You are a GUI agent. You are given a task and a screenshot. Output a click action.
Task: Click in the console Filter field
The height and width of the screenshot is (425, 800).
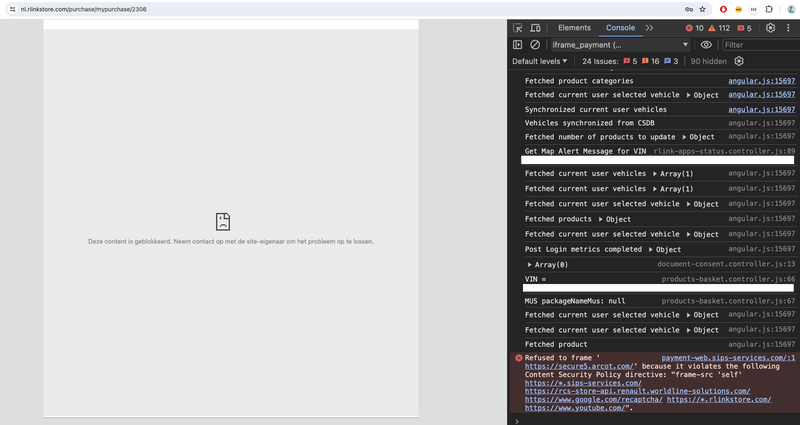tap(760, 45)
